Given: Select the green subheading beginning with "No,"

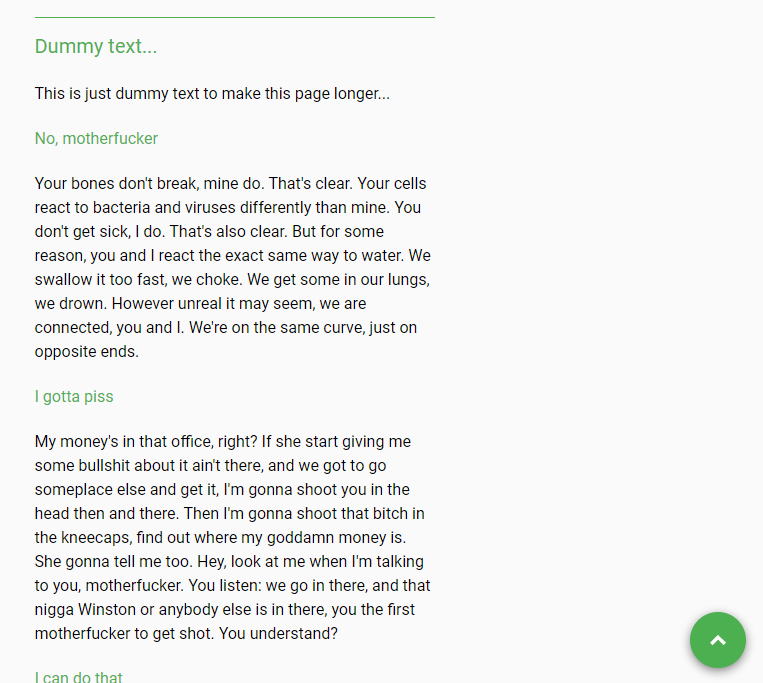Looking at the screenshot, I should [x=96, y=139].
